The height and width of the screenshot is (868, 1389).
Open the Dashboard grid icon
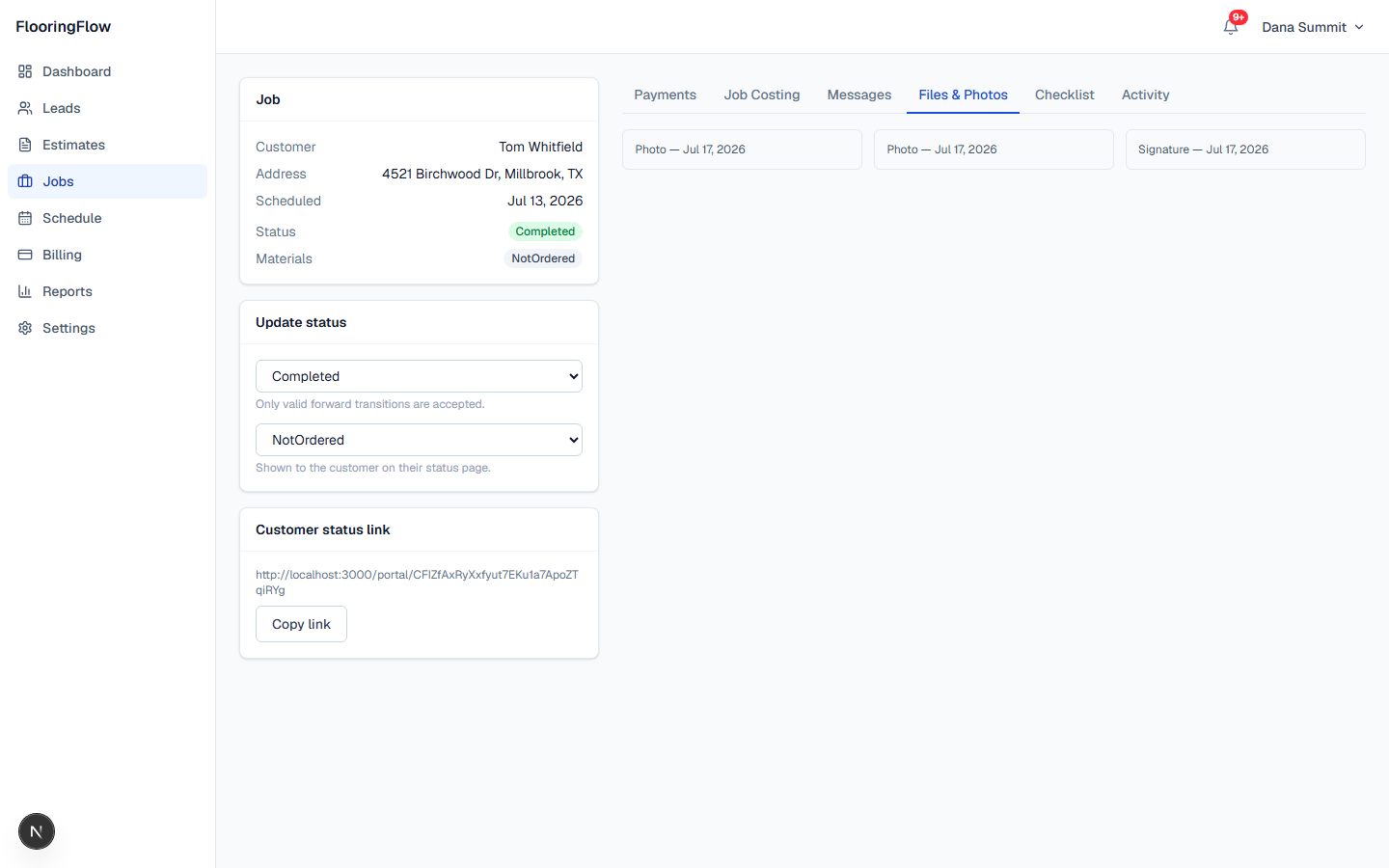(x=25, y=71)
